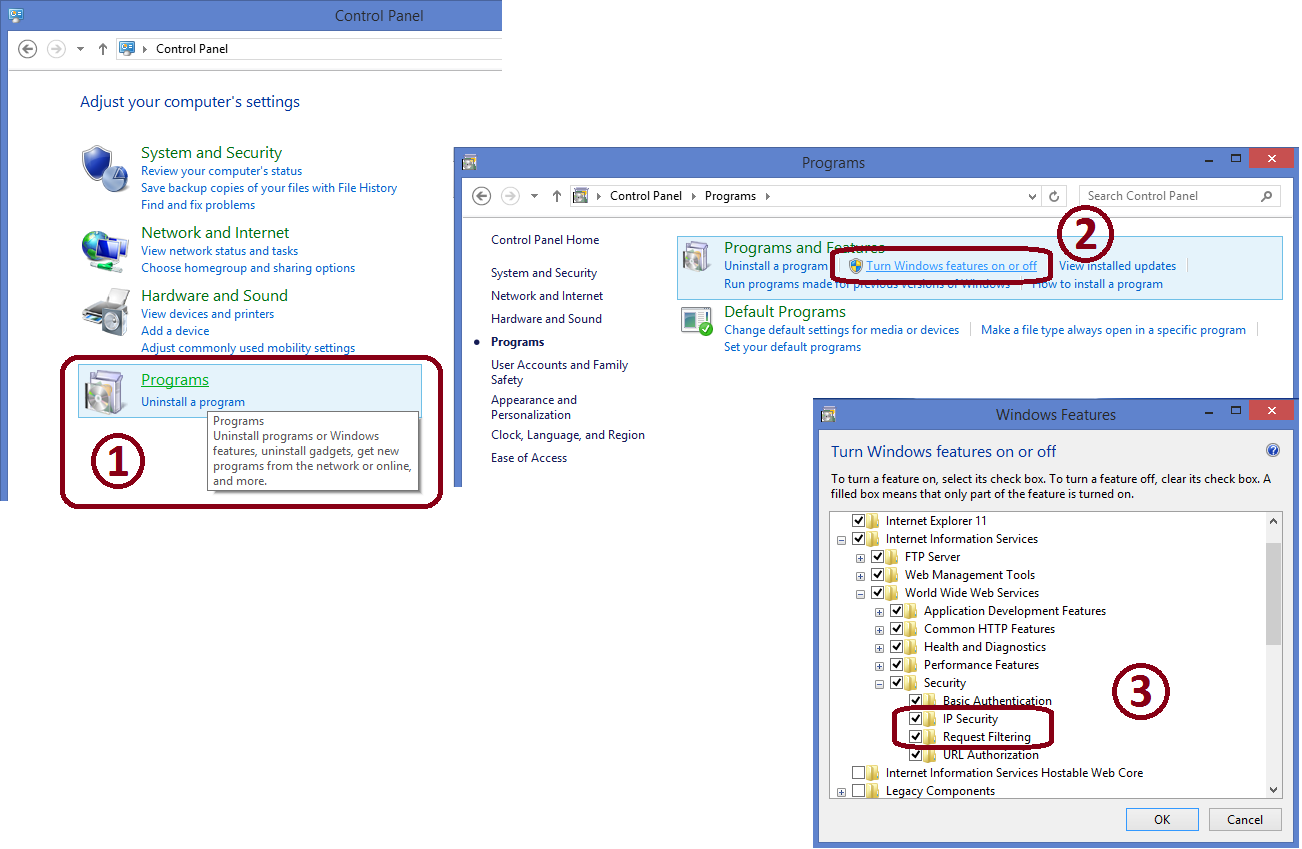Click the Hardware and Sound printer icon
The image size is (1302, 849).
click(x=105, y=312)
